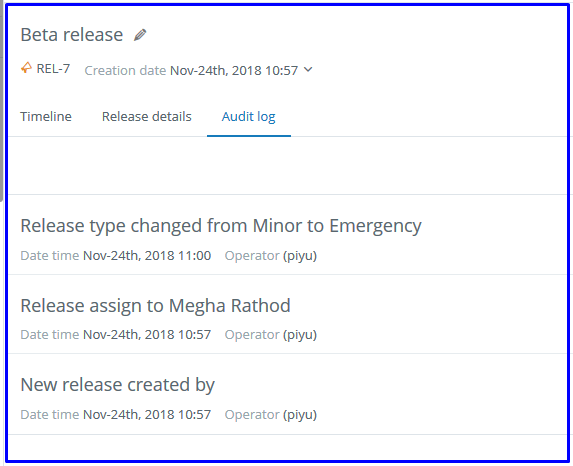
Task: Click the orange release icon next to REL-7
Action: tap(26, 68)
